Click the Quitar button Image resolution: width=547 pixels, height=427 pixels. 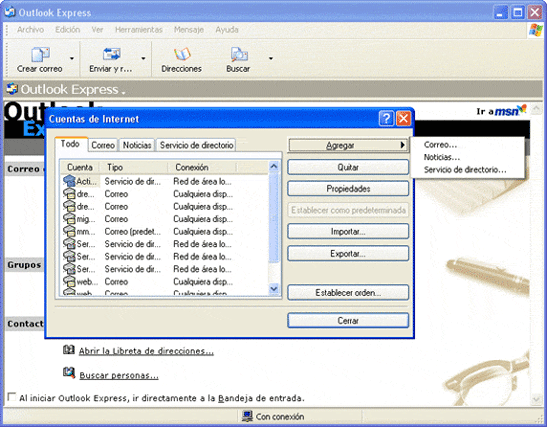[348, 167]
